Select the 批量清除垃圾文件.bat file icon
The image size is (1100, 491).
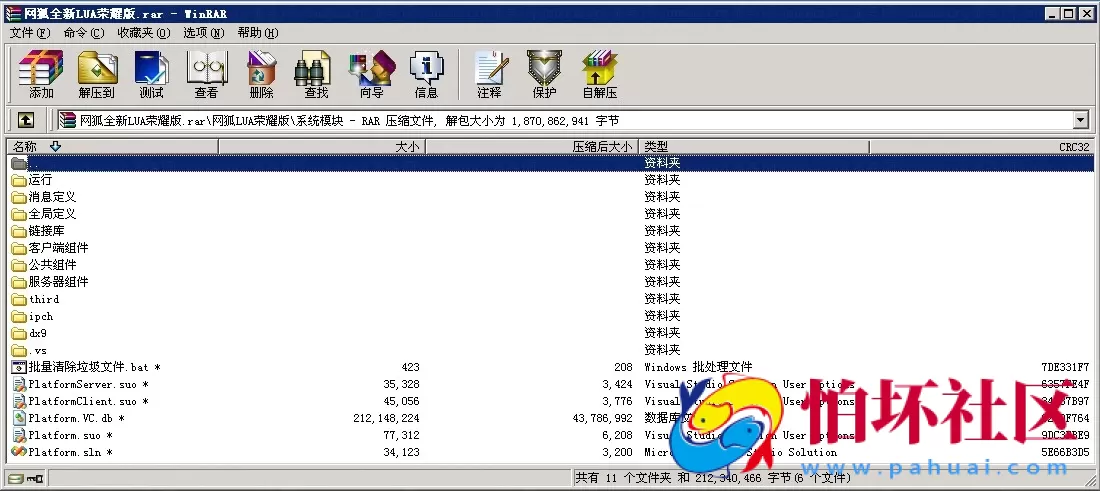(19, 367)
